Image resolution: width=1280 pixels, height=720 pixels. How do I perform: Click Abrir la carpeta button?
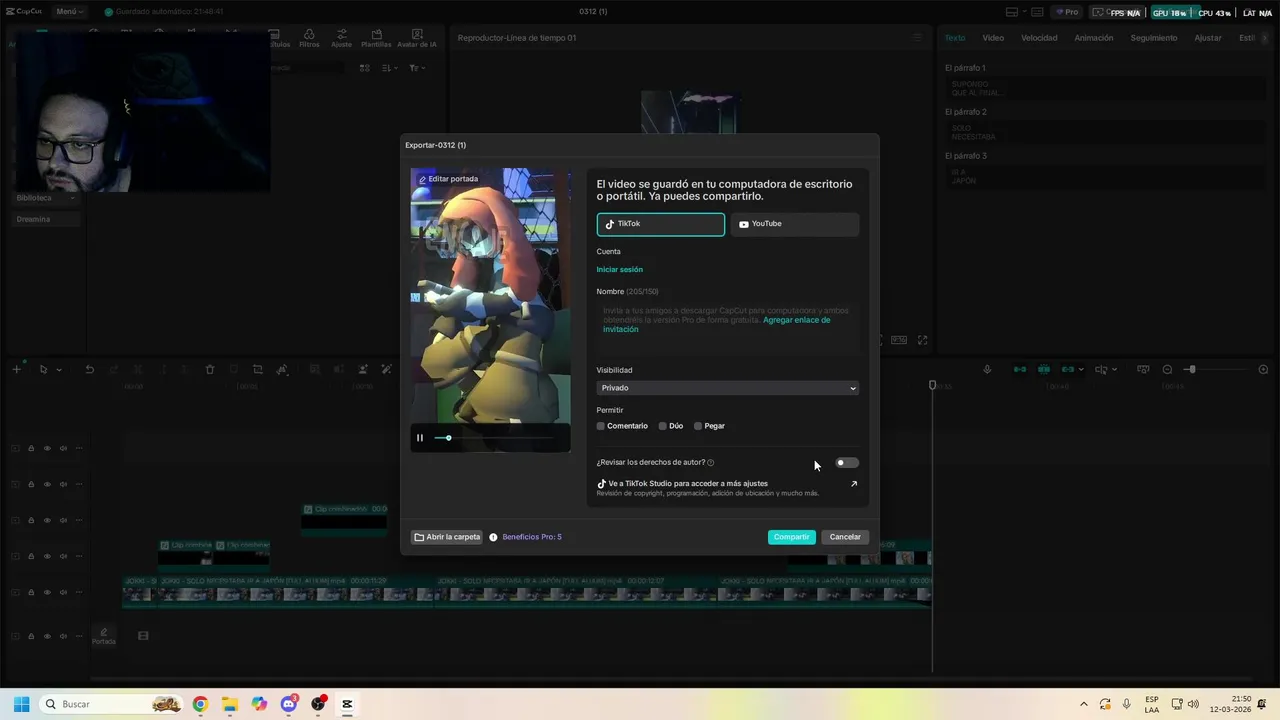pyautogui.click(x=447, y=537)
